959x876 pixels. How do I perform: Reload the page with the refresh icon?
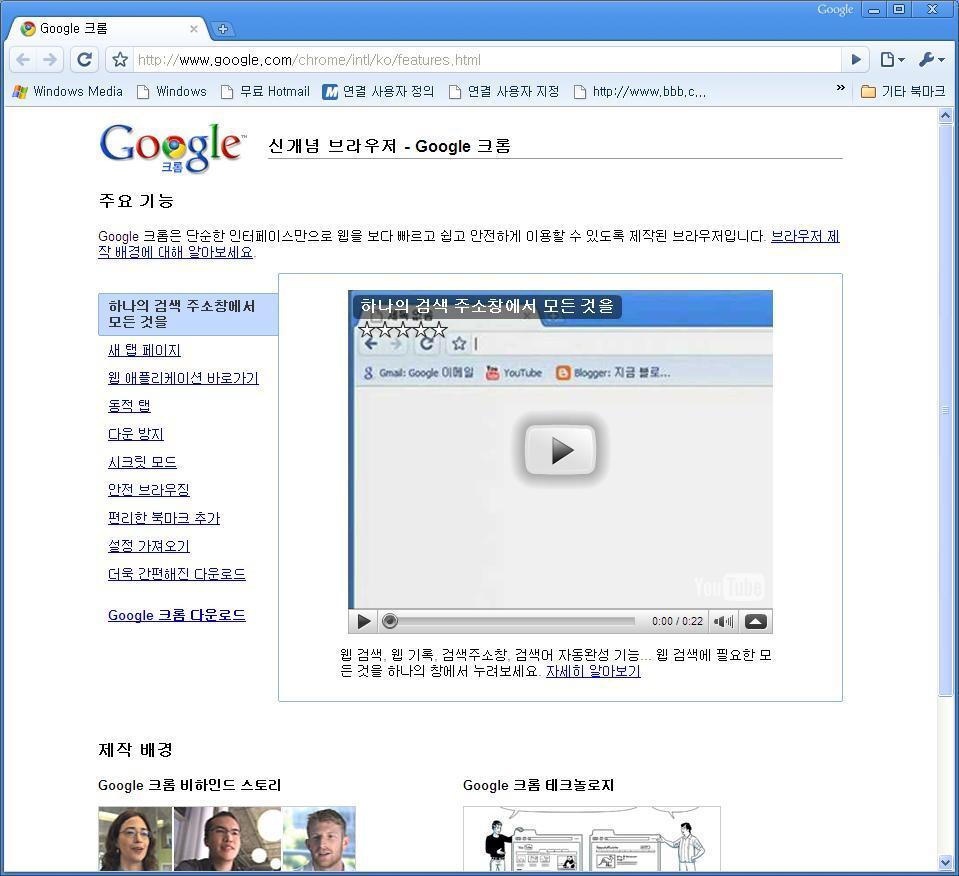click(x=84, y=59)
